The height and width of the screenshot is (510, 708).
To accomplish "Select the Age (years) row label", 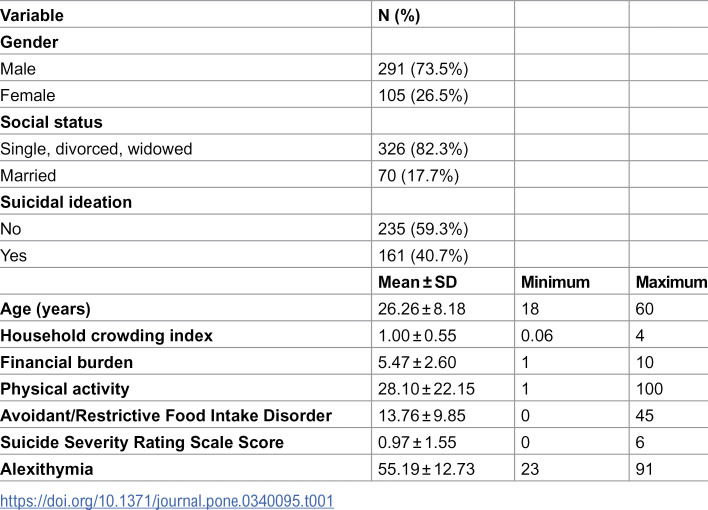I will [45, 309].
